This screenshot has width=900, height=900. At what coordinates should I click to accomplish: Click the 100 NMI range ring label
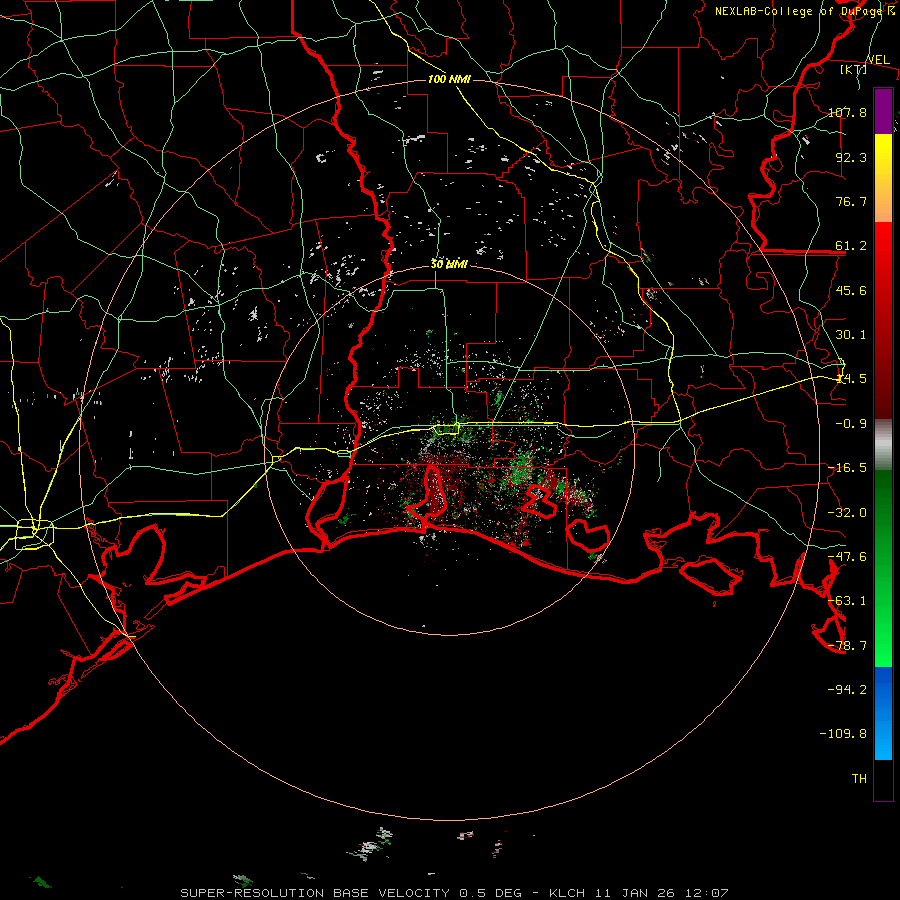click(449, 79)
